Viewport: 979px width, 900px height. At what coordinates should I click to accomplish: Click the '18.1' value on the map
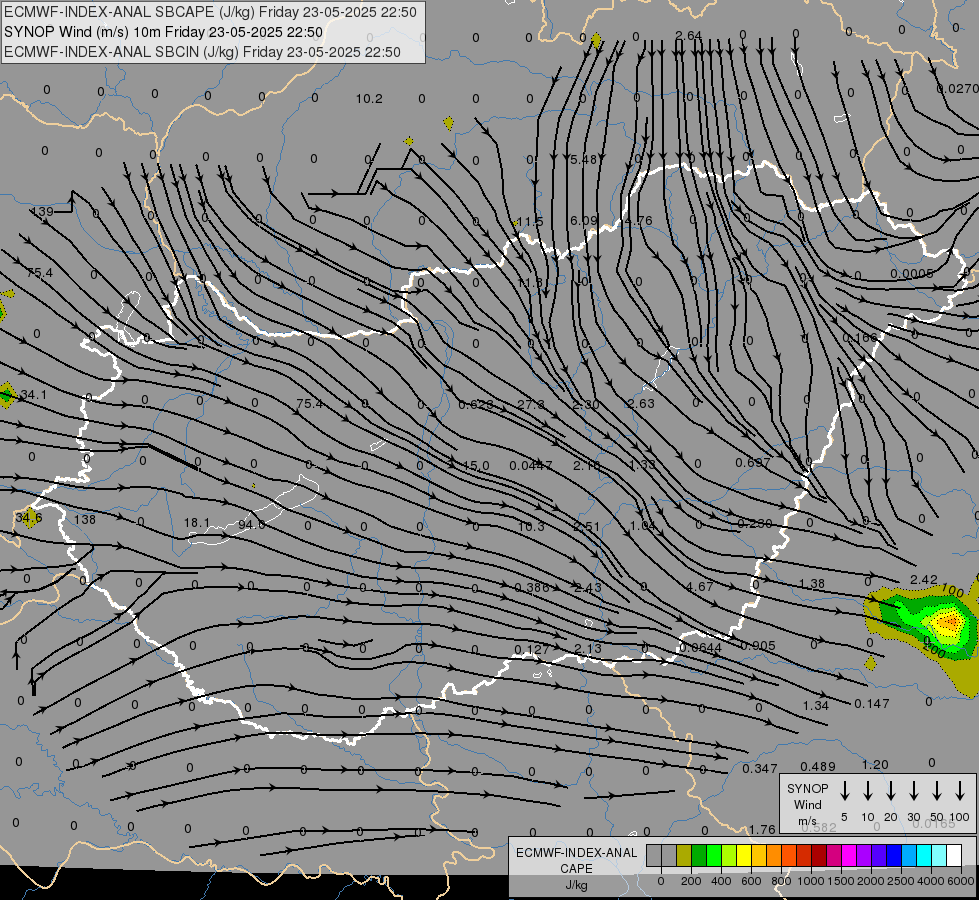(197, 522)
